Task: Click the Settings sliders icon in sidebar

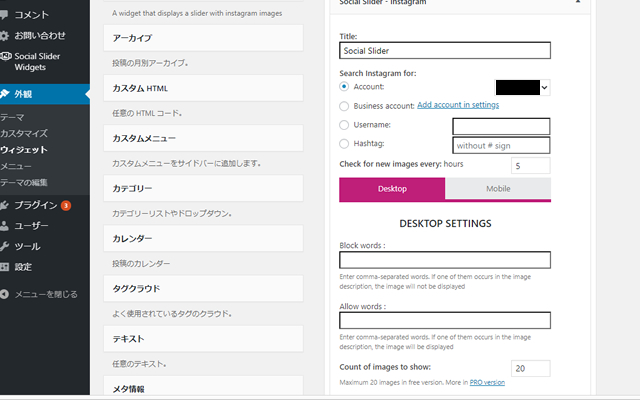Action: tap(7, 267)
